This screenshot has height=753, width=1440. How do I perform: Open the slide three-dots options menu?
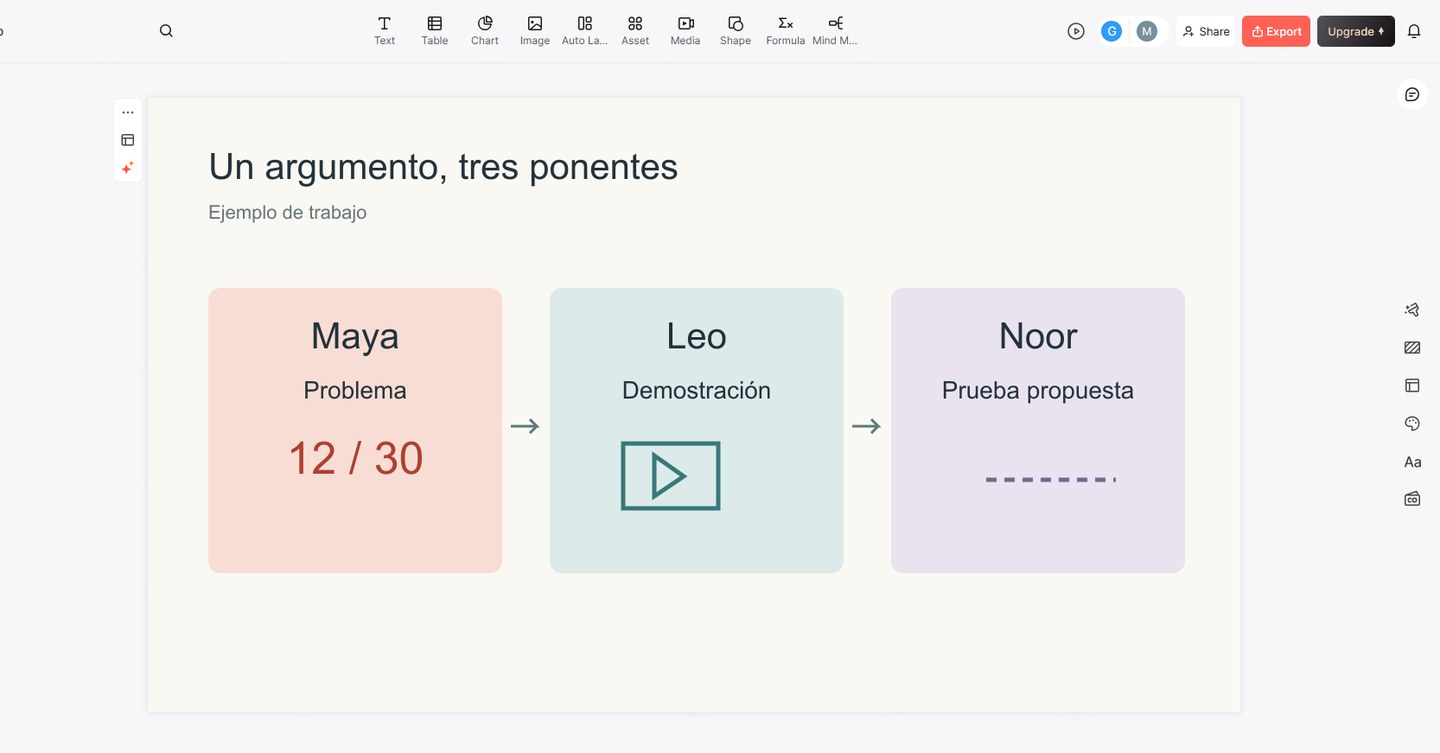pos(128,112)
